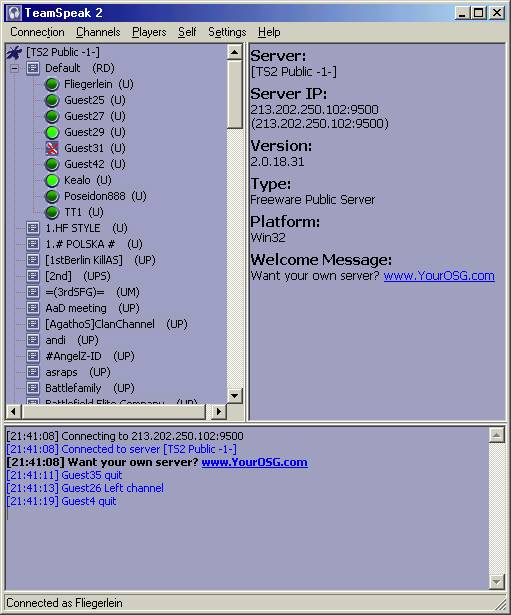Click the channel list scroll-down arrow
The image size is (511, 615).
235,396
